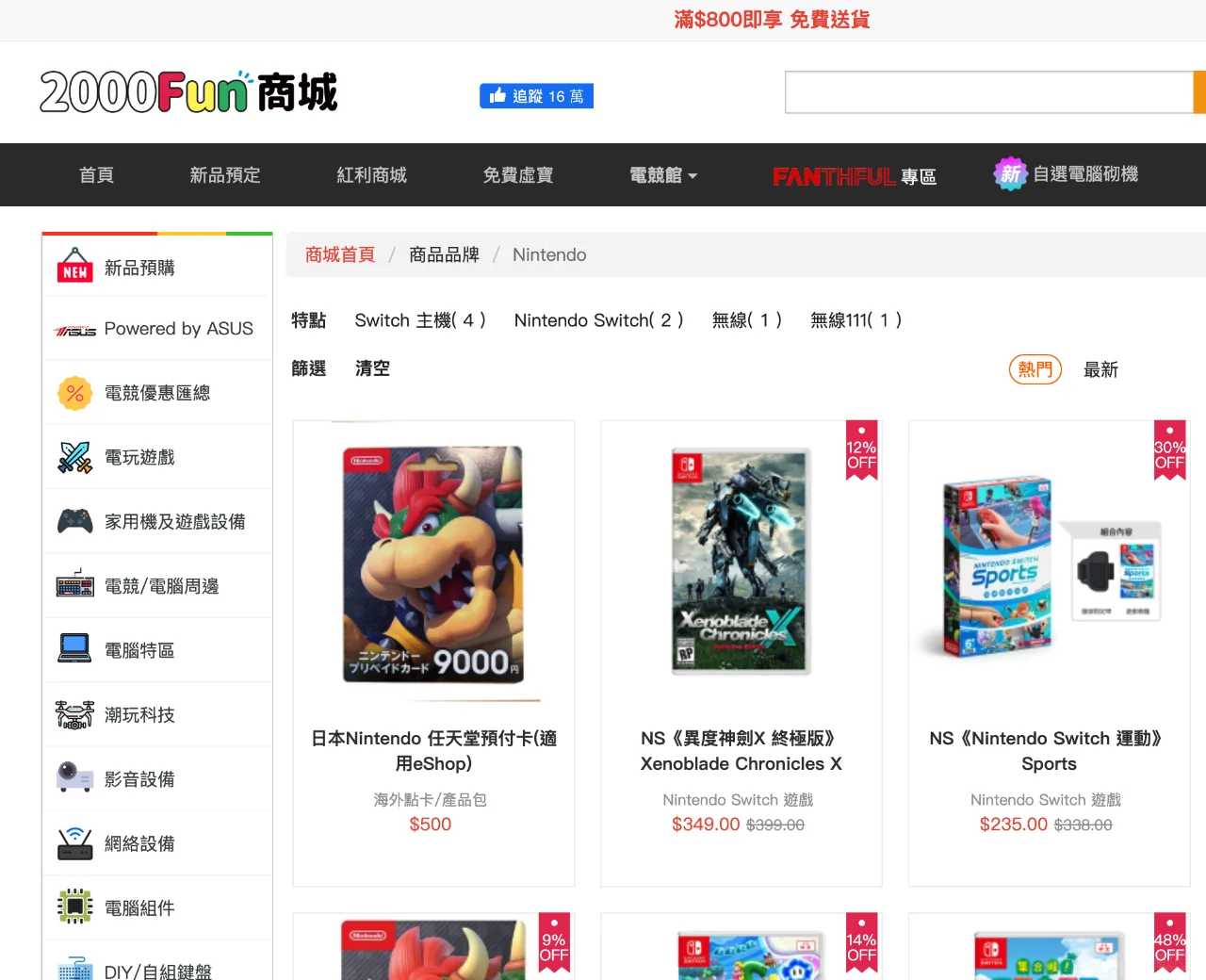Open 自選電腦砌機 custom PC builder

(x=1085, y=174)
